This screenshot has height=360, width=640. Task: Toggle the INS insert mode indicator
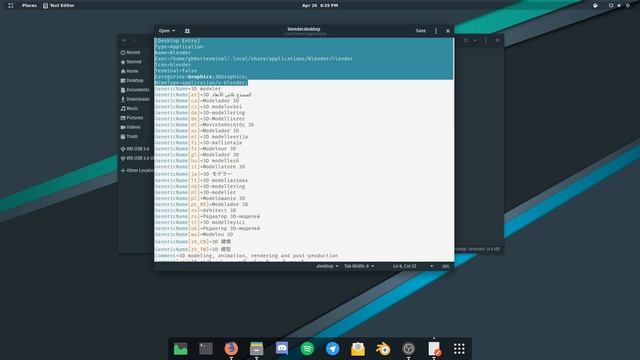click(445, 266)
